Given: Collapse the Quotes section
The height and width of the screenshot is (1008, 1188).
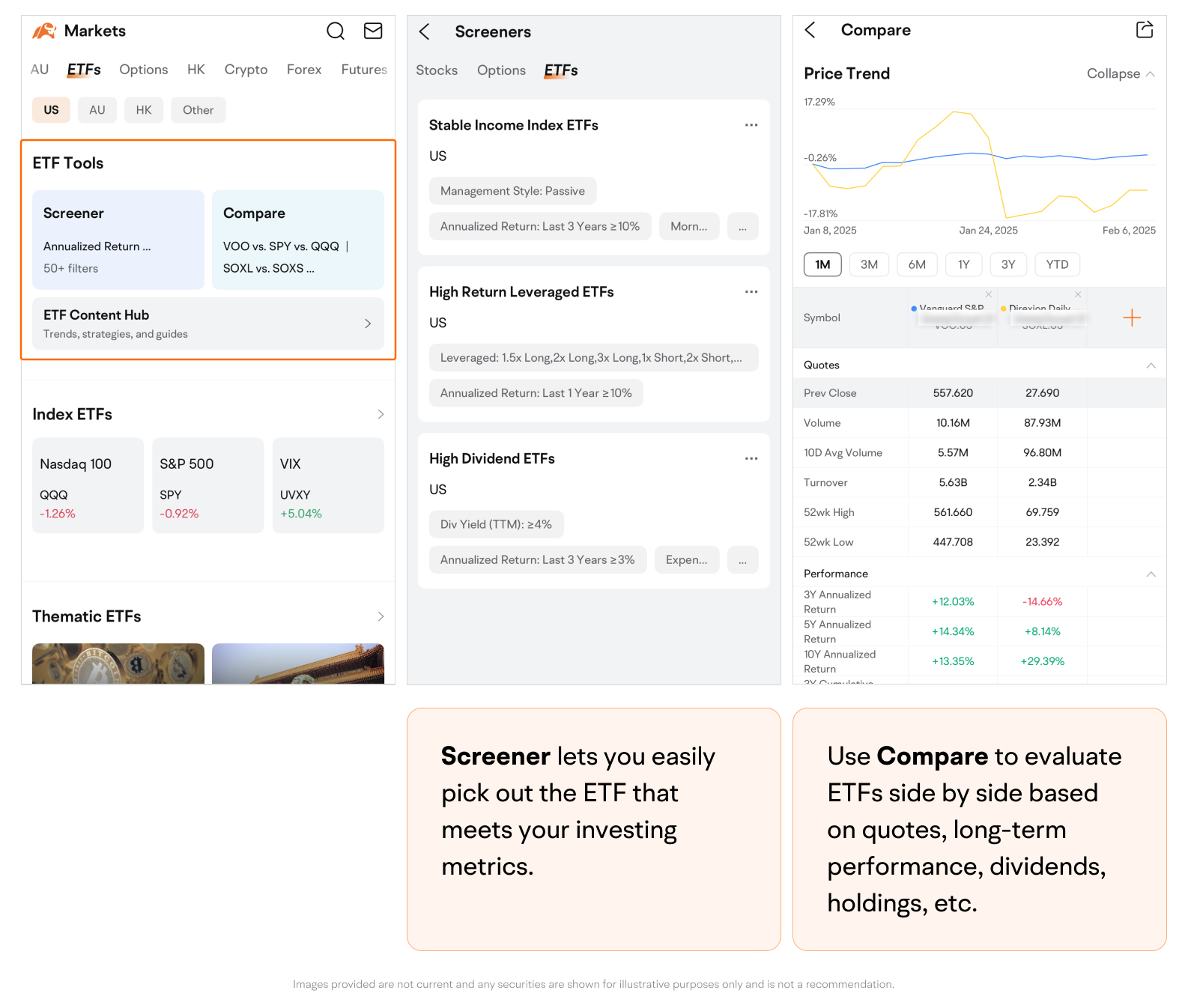Looking at the screenshot, I should tap(1151, 365).
